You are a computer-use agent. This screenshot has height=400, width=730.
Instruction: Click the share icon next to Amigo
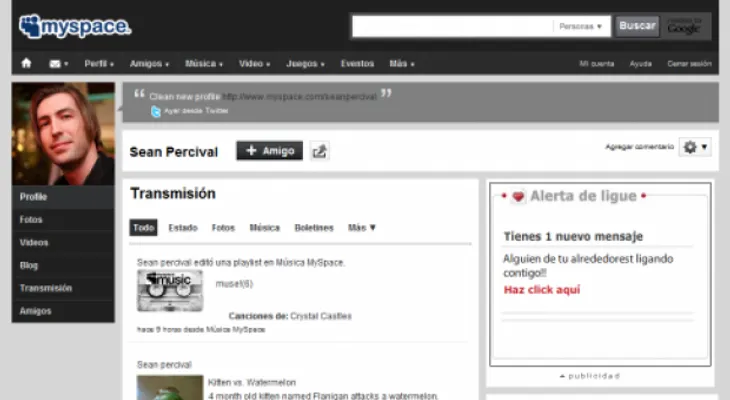[x=319, y=151]
